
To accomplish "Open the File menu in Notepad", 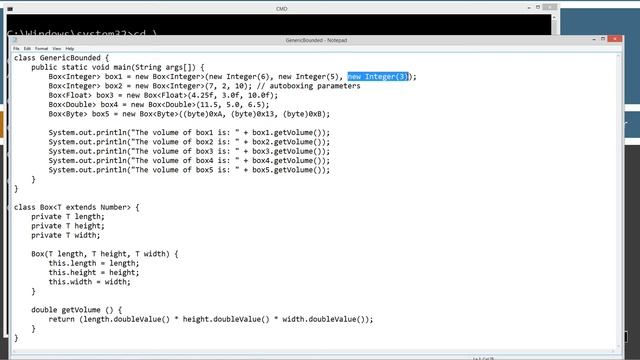I will pos(16,49).
